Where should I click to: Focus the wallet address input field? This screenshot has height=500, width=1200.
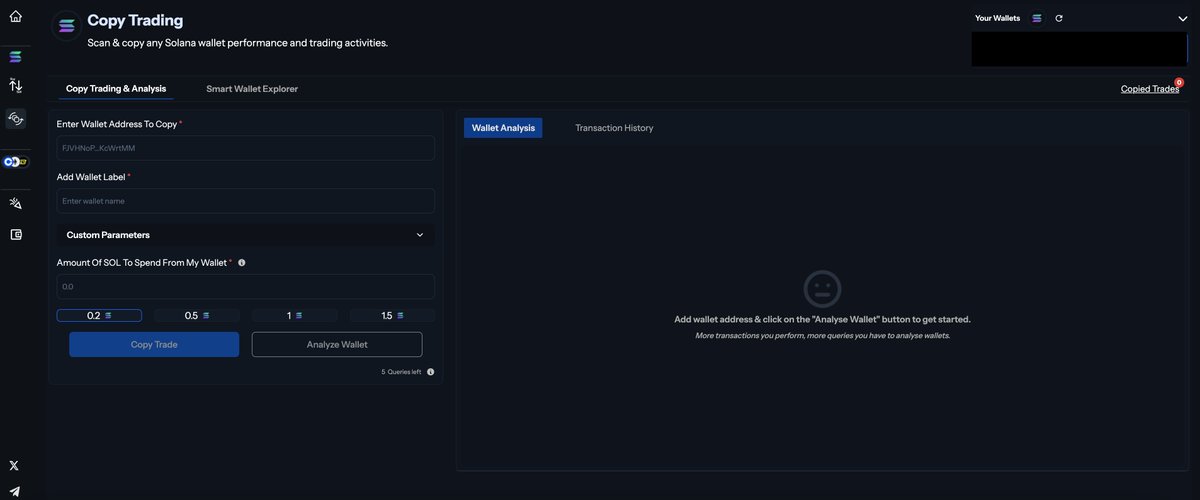click(x=246, y=148)
